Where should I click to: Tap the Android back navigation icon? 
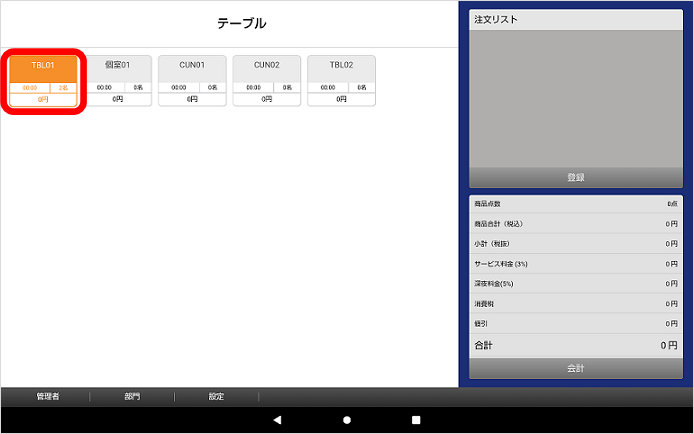point(277,420)
